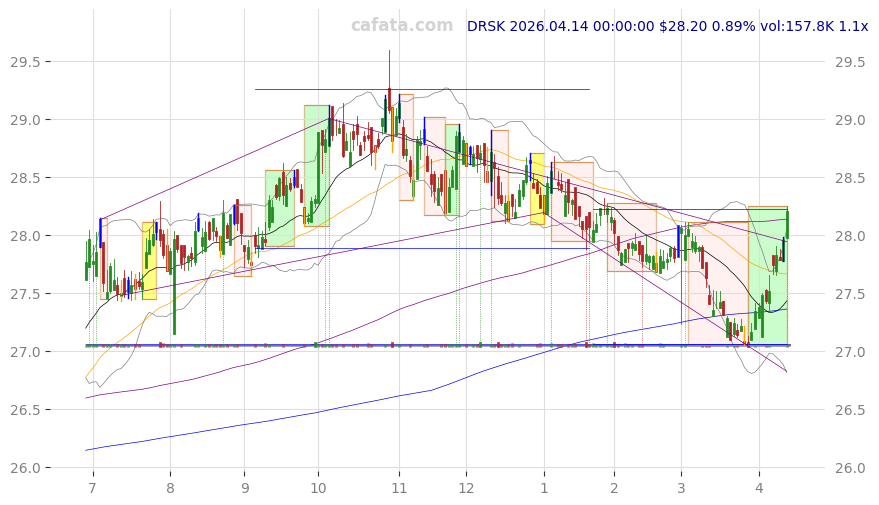Click the DRSK ticker symbol in header
This screenshot has height=505, width=879.
tap(488, 26)
